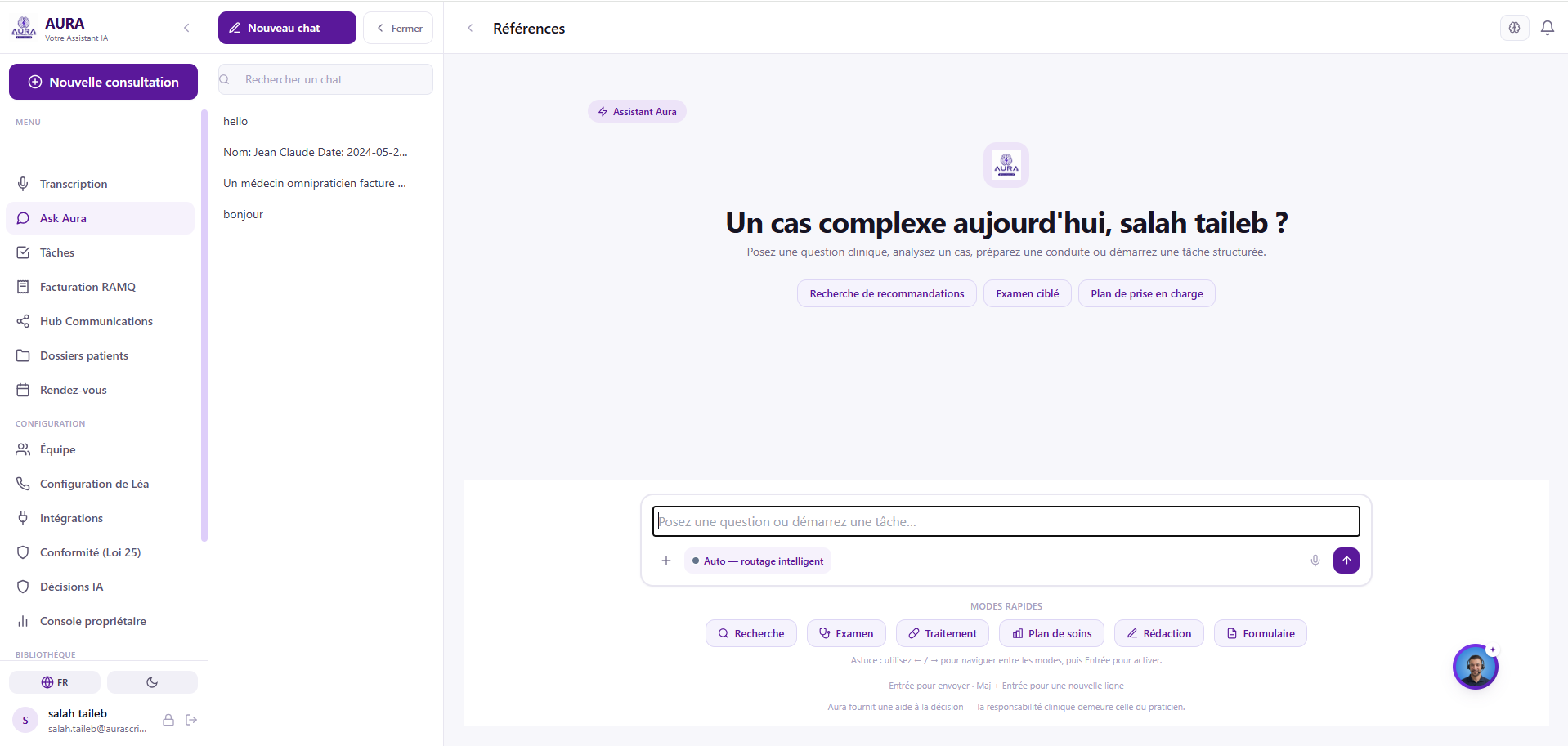Click the lock icon near user profile
Viewport: 1568px width, 746px height.
click(x=168, y=720)
